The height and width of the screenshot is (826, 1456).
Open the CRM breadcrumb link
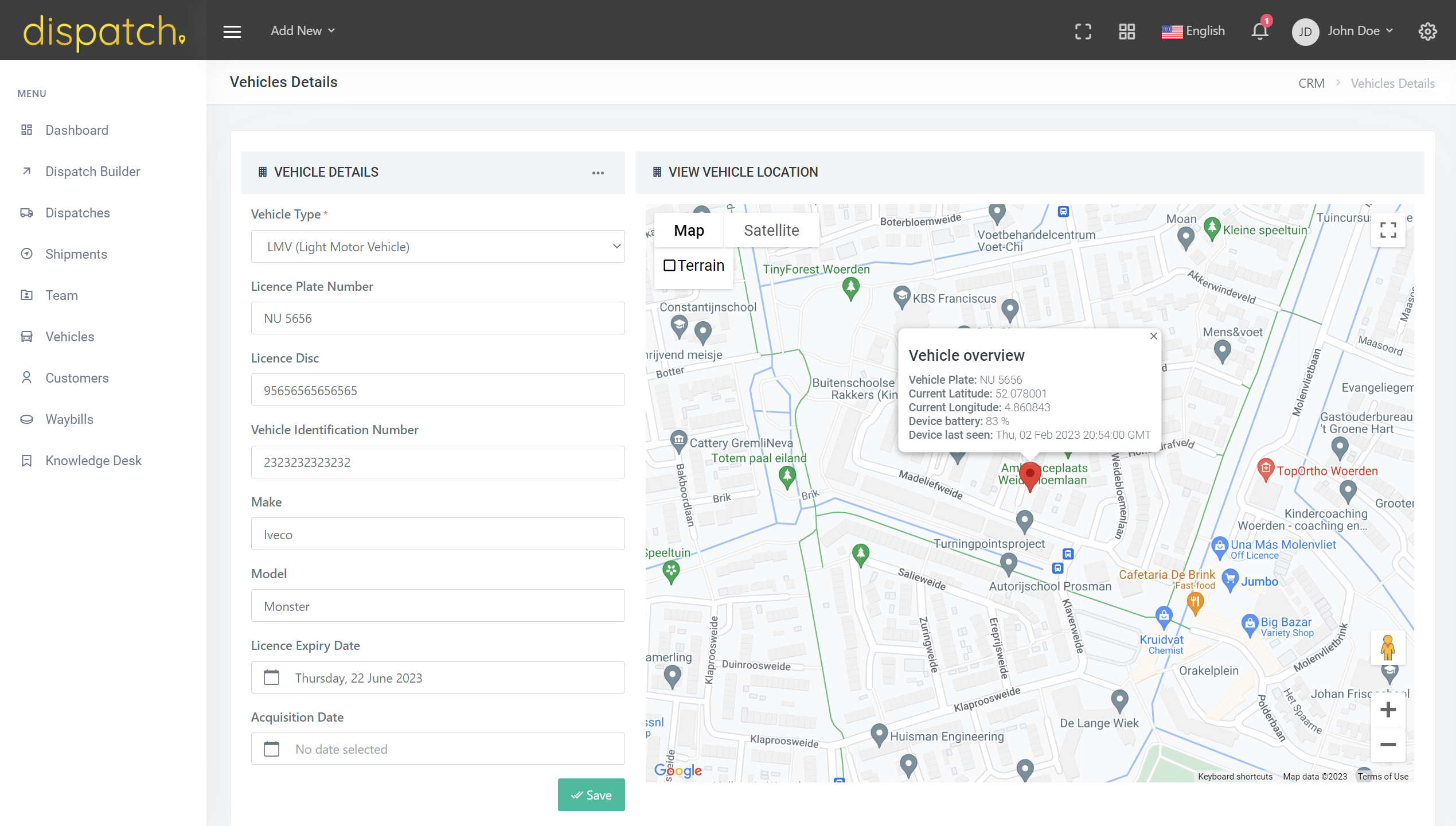tap(1311, 83)
